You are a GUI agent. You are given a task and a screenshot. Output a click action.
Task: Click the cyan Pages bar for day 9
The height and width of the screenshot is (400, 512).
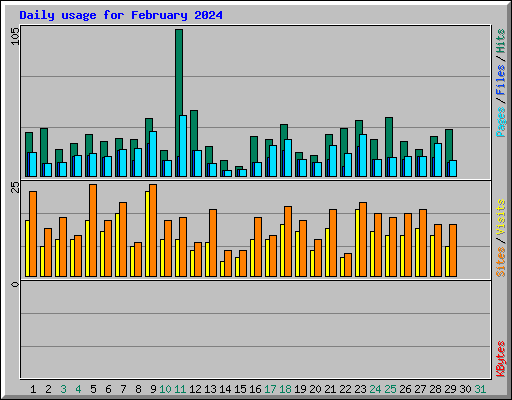(x=153, y=154)
